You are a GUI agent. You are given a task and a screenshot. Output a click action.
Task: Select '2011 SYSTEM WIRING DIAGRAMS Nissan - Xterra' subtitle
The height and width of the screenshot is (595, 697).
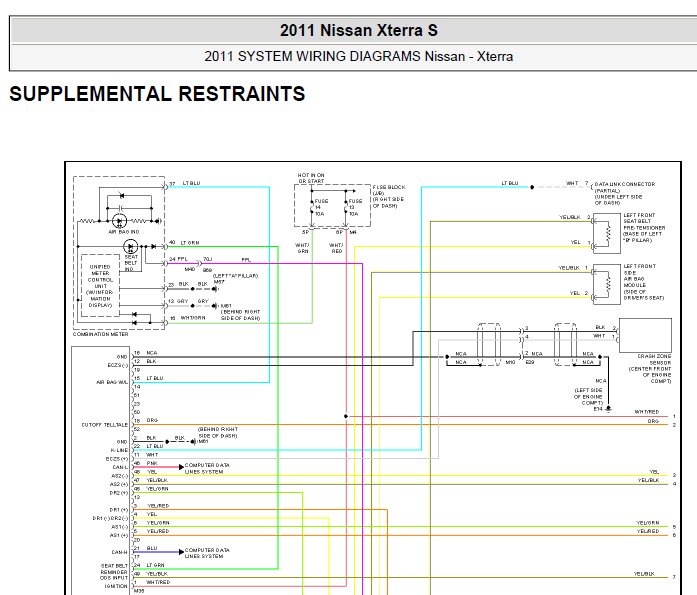(x=358, y=56)
